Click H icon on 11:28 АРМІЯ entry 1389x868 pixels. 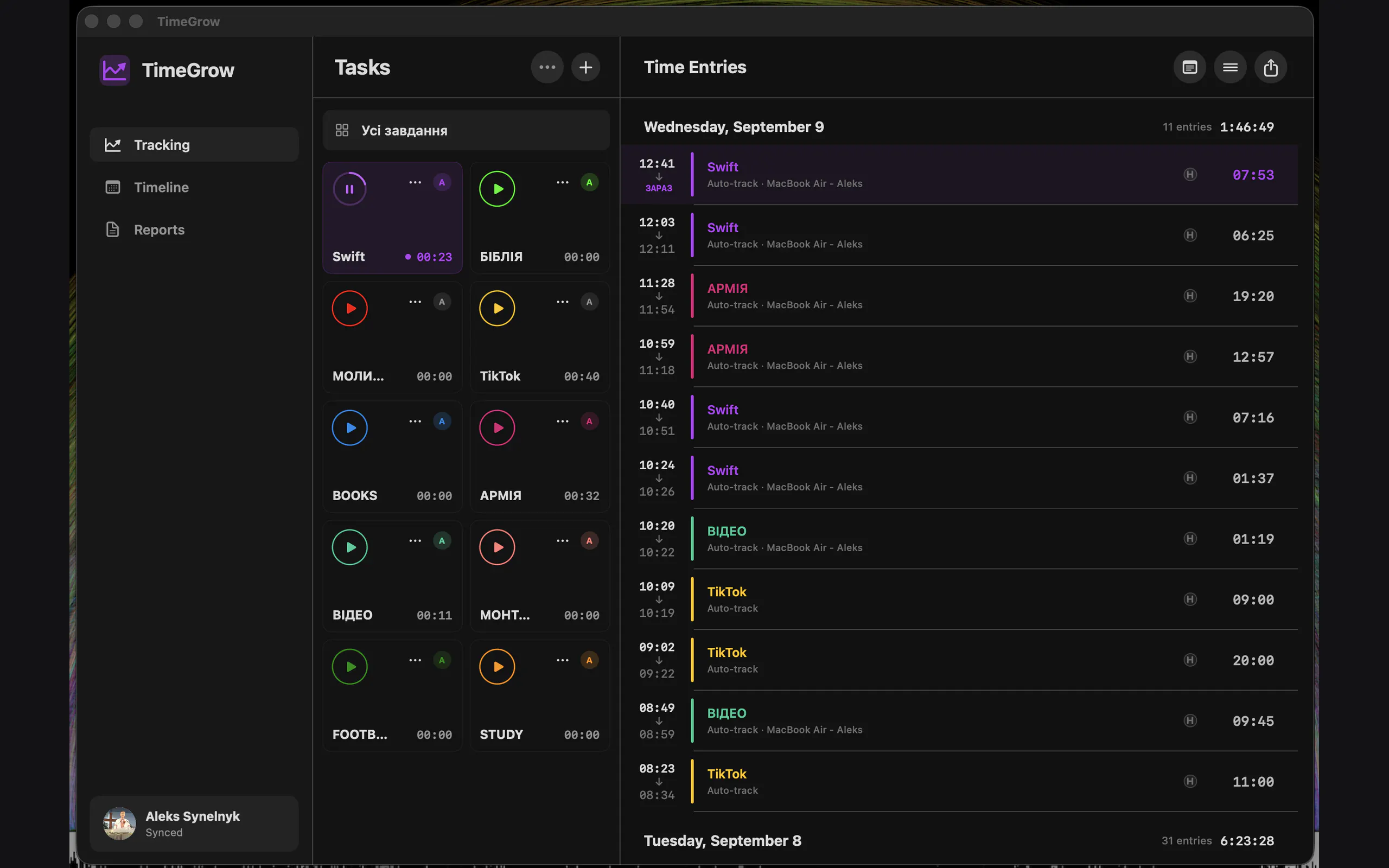click(x=1190, y=296)
